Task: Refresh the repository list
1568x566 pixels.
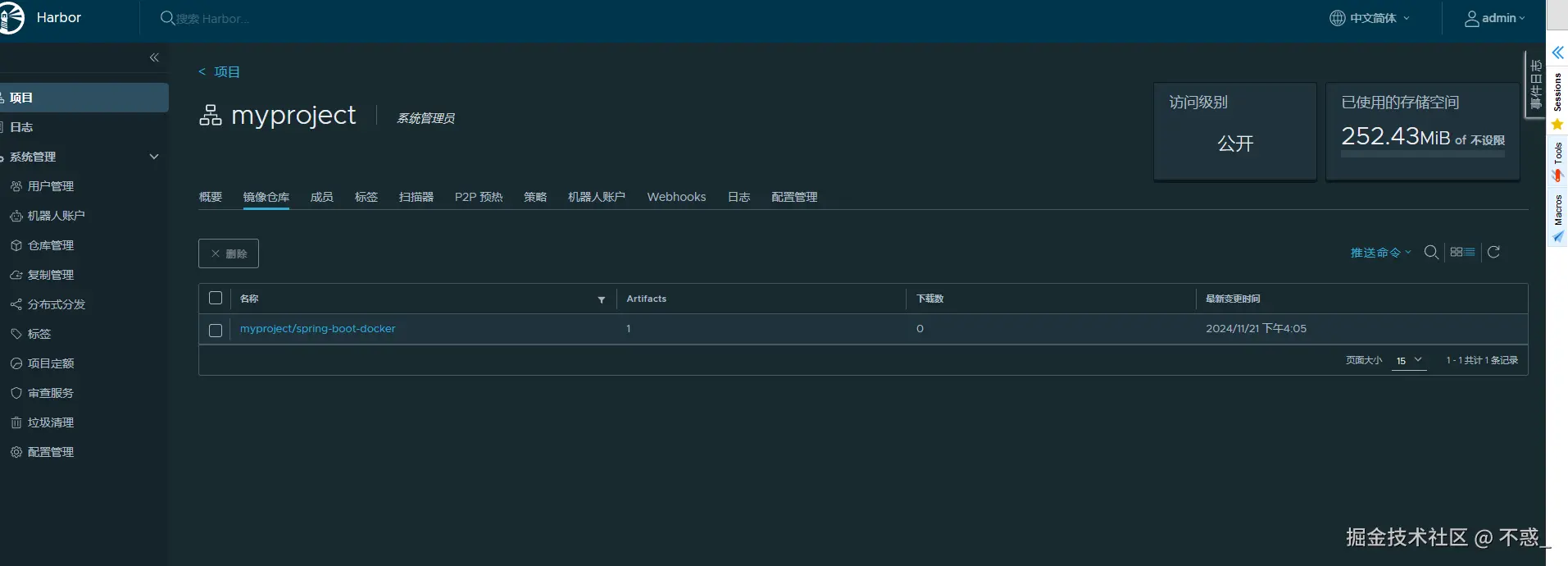Action: point(1493,252)
